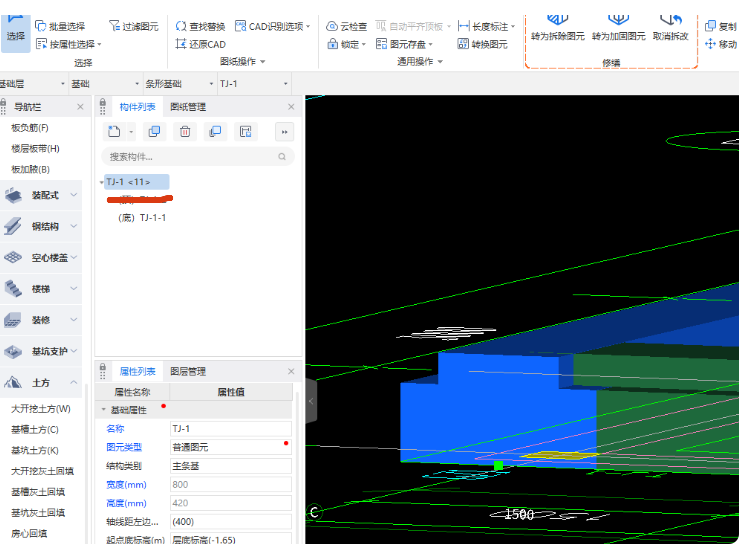Click 长度标注 dimension tool
This screenshot has width=739, height=544.
tap(486, 26)
